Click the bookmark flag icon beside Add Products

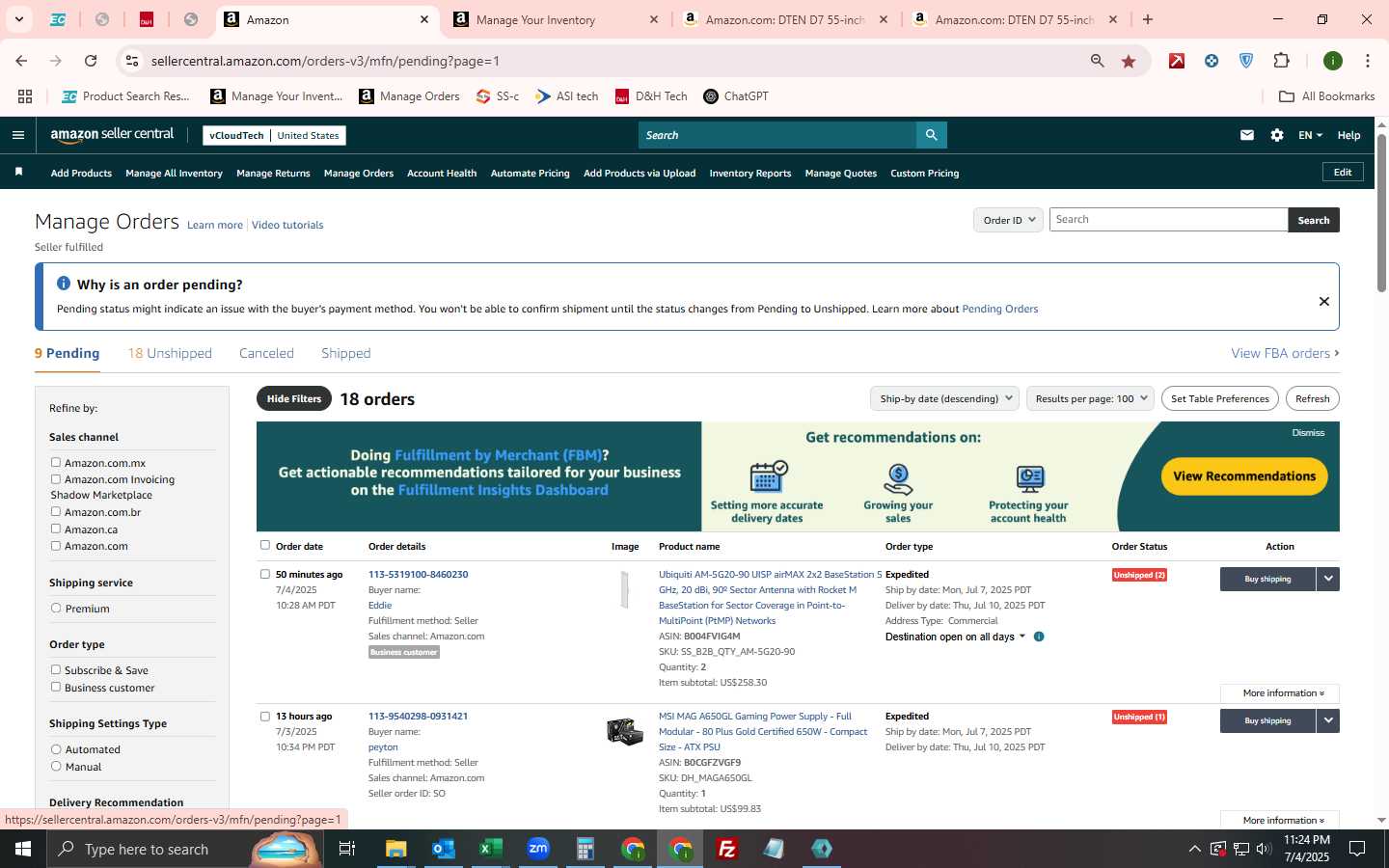click(18, 173)
